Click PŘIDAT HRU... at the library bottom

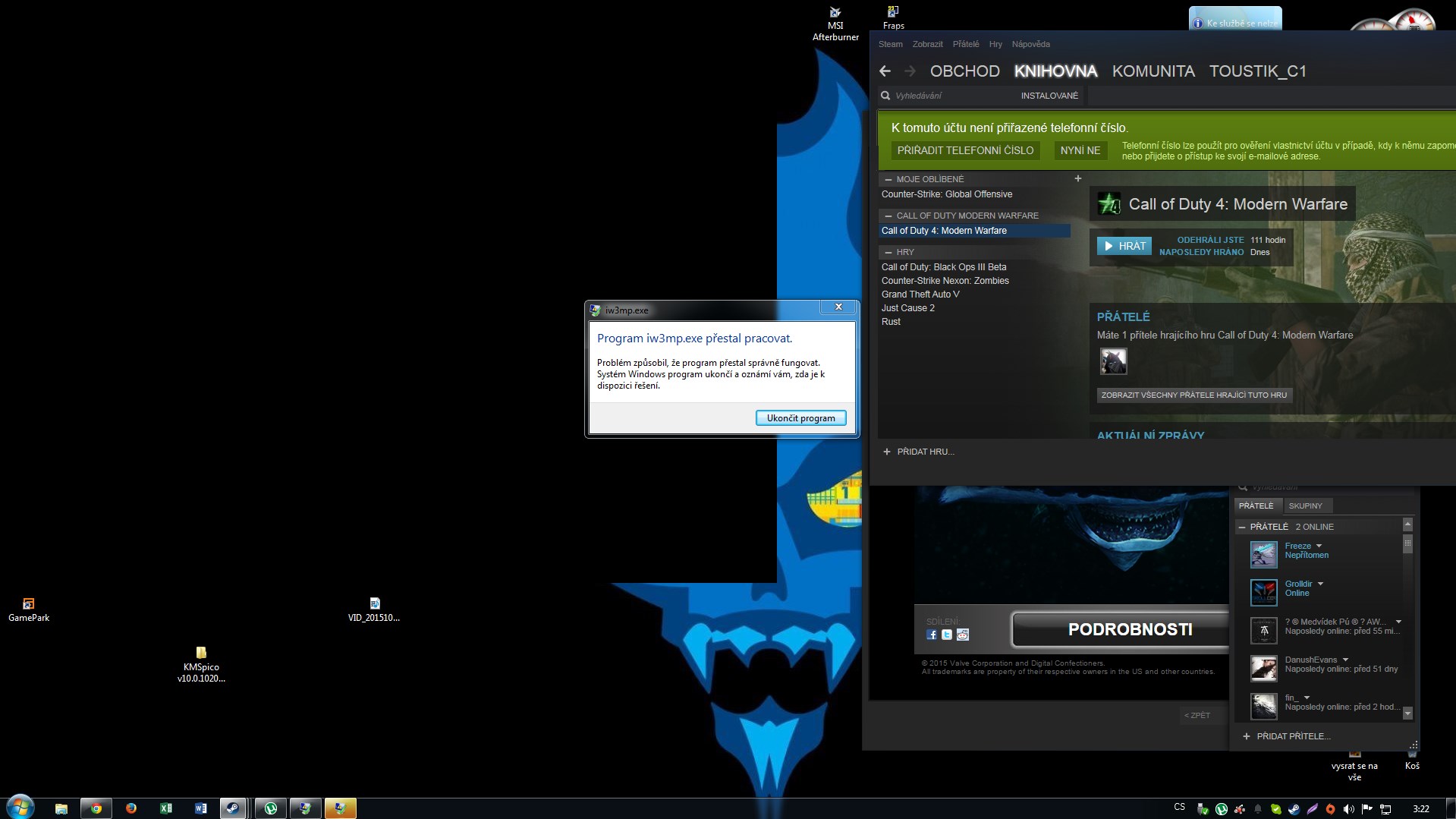pyautogui.click(x=919, y=452)
